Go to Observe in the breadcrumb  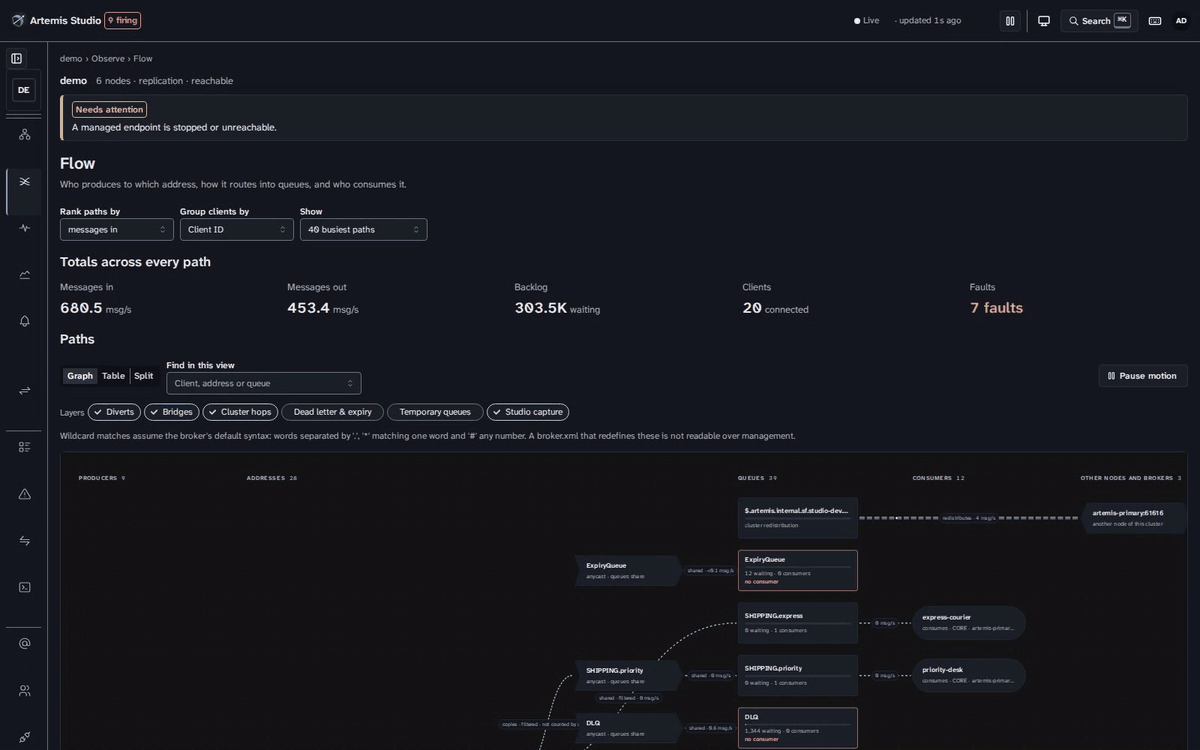click(x=108, y=59)
